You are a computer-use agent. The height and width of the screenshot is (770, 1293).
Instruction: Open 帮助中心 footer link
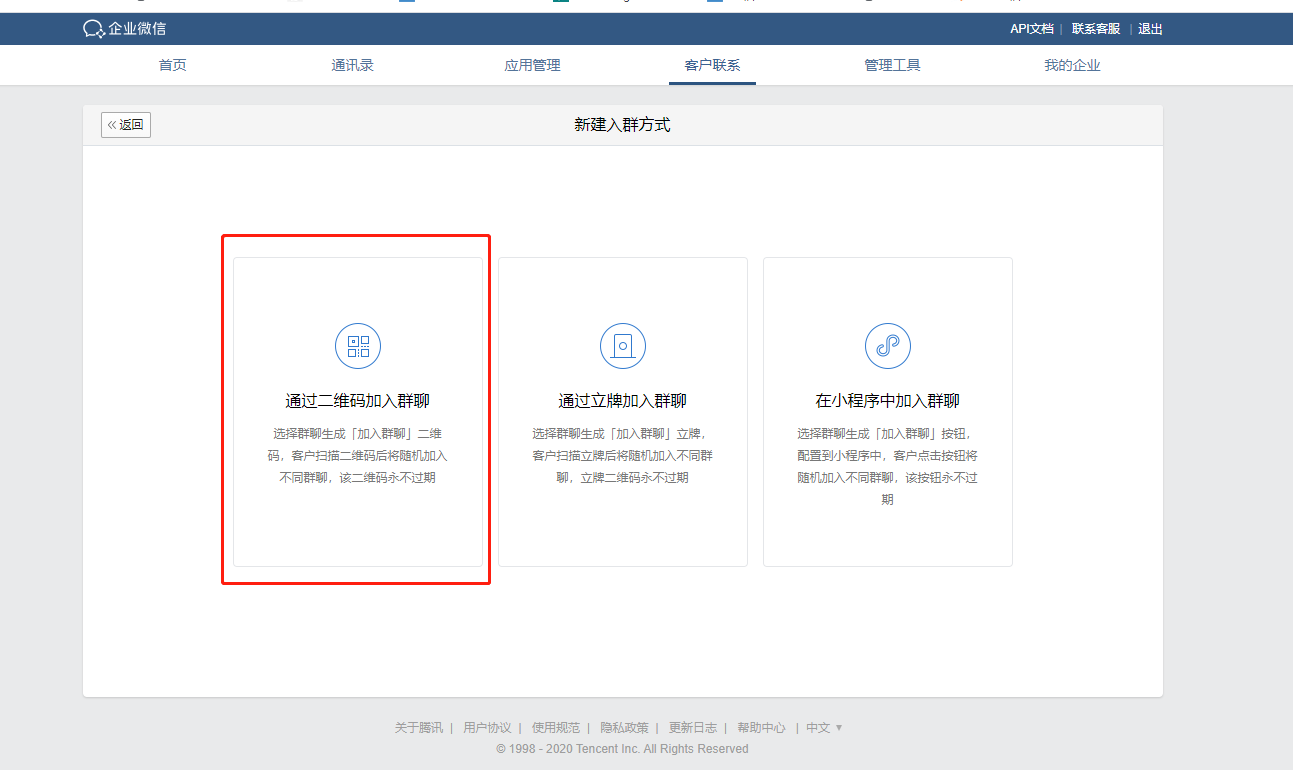coord(761,728)
